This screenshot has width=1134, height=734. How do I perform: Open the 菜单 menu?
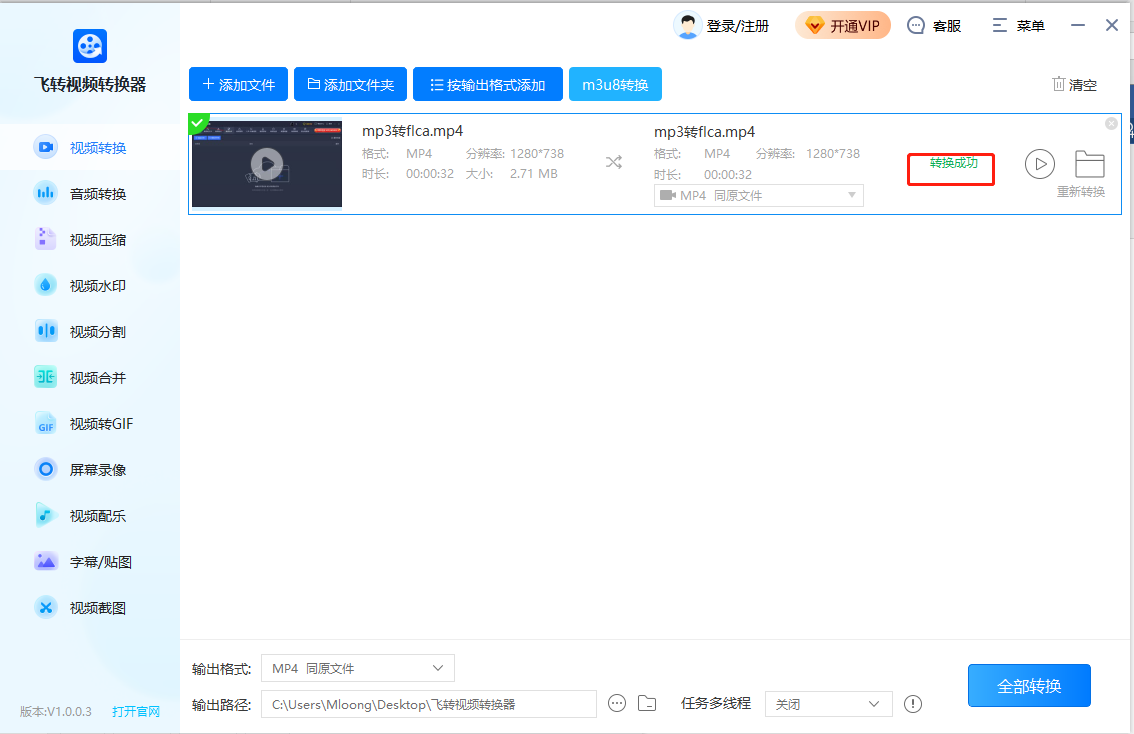(1018, 26)
